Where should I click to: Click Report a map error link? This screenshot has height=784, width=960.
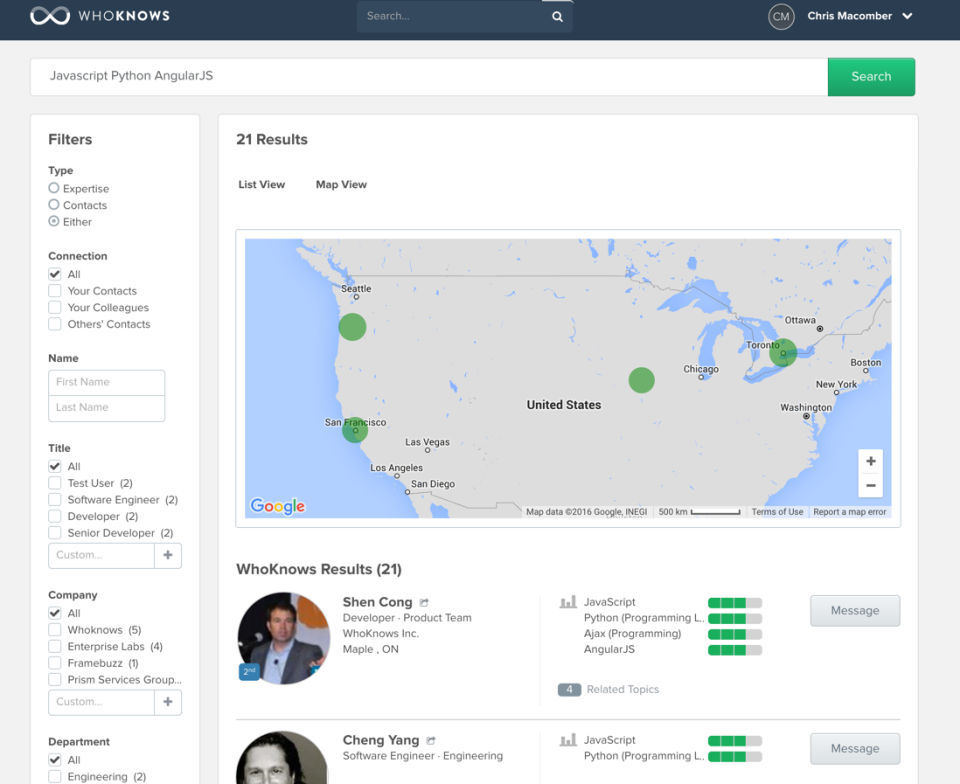[x=849, y=512]
